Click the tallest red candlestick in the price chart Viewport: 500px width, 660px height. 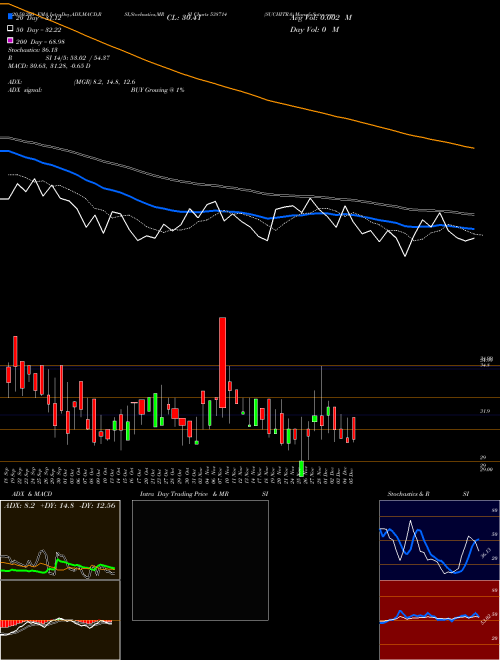(223, 362)
